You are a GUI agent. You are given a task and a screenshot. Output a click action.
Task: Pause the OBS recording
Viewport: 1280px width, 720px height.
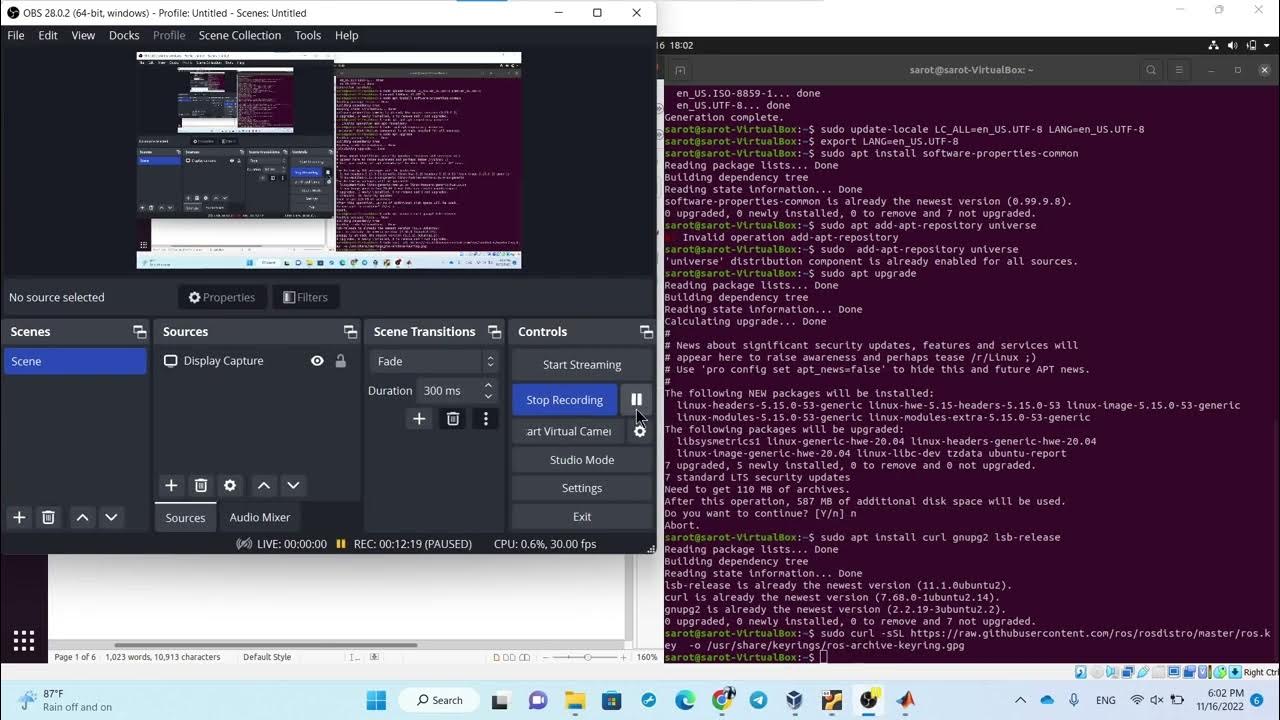click(x=636, y=399)
